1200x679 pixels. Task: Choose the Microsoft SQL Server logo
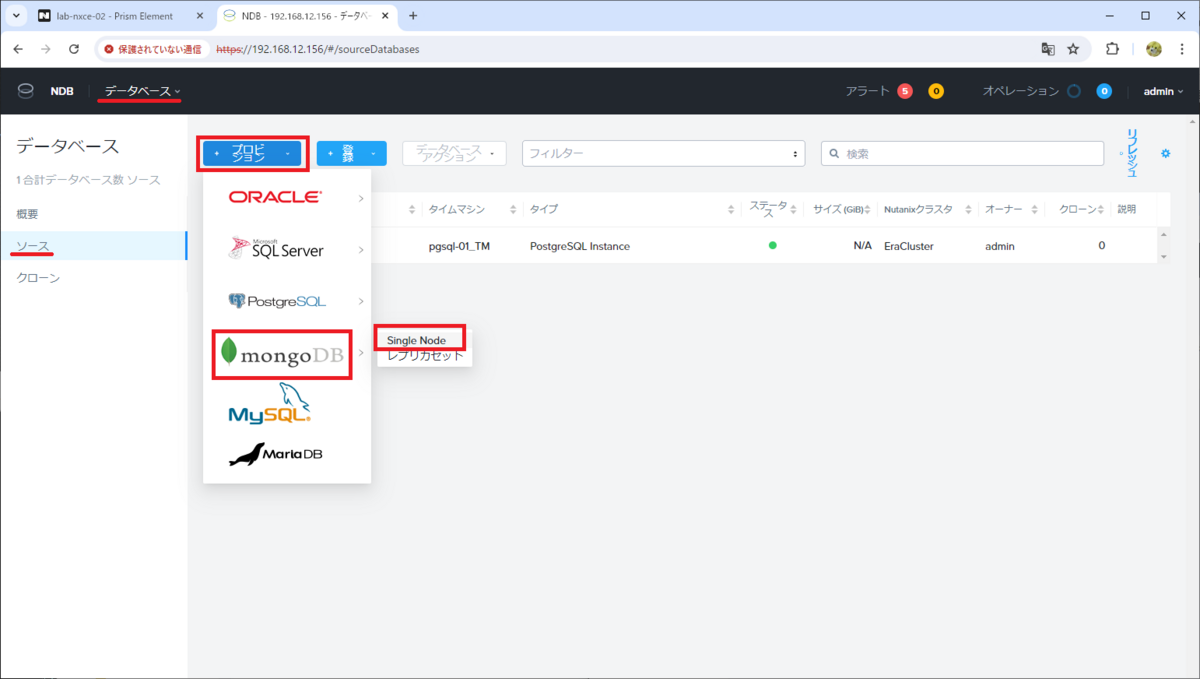pyautogui.click(x=276, y=248)
